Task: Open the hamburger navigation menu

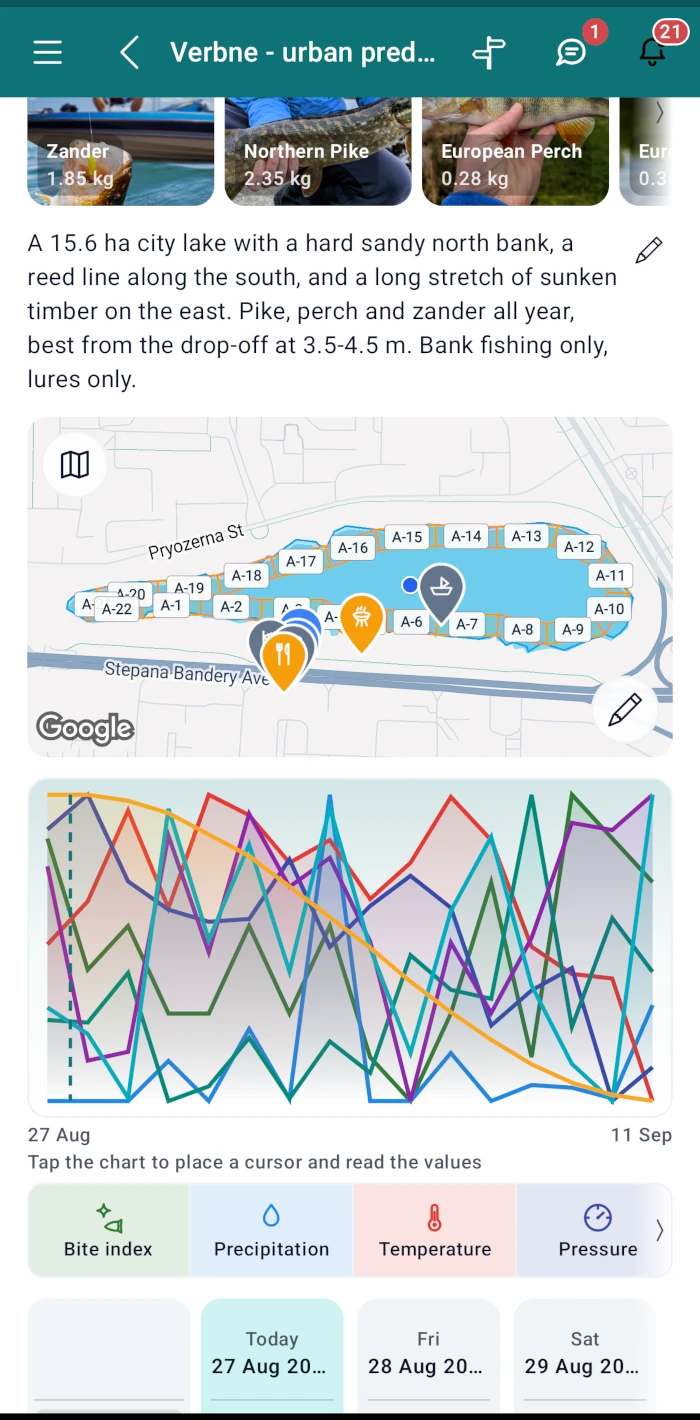Action: [48, 52]
